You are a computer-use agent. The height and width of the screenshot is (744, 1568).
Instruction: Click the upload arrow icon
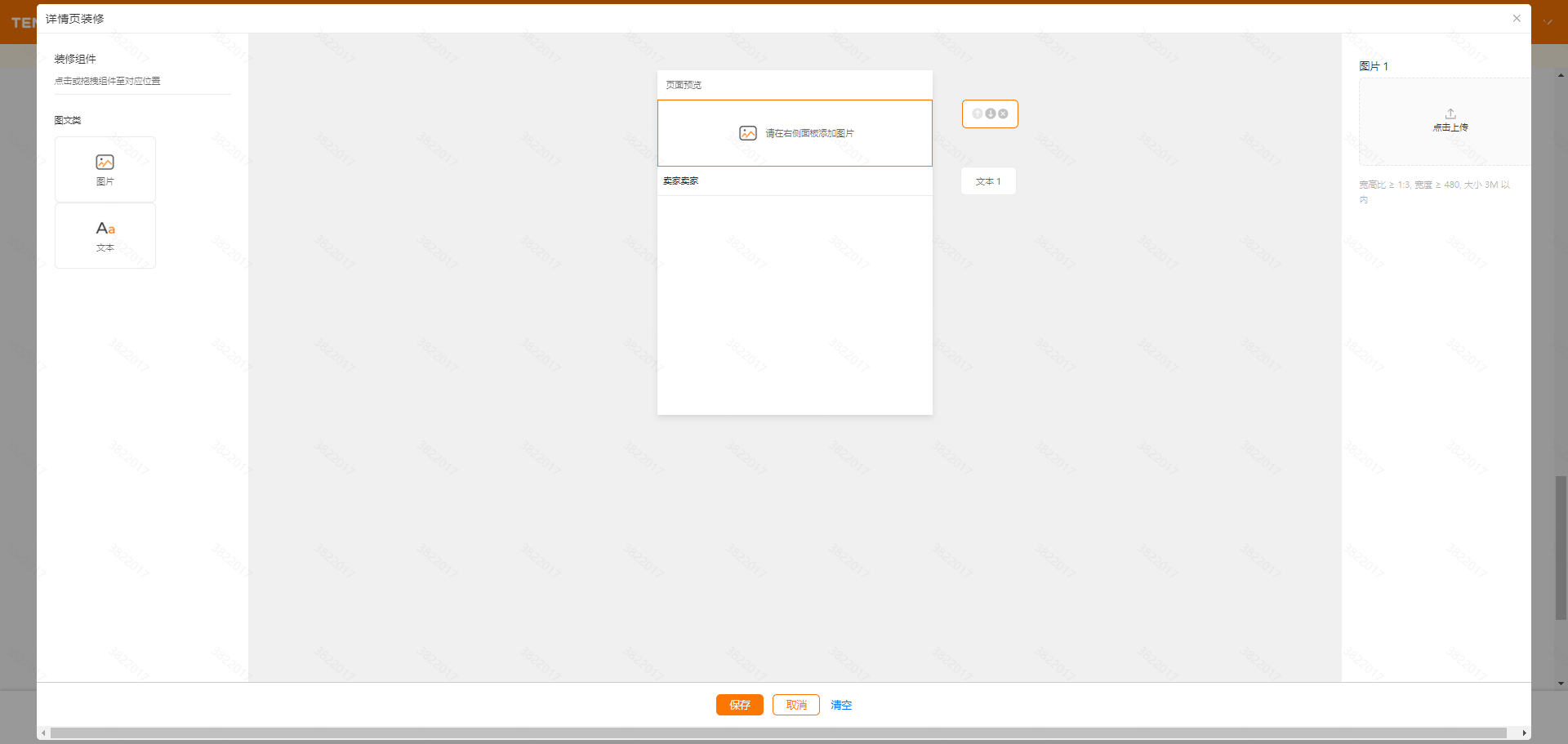[1450, 114]
